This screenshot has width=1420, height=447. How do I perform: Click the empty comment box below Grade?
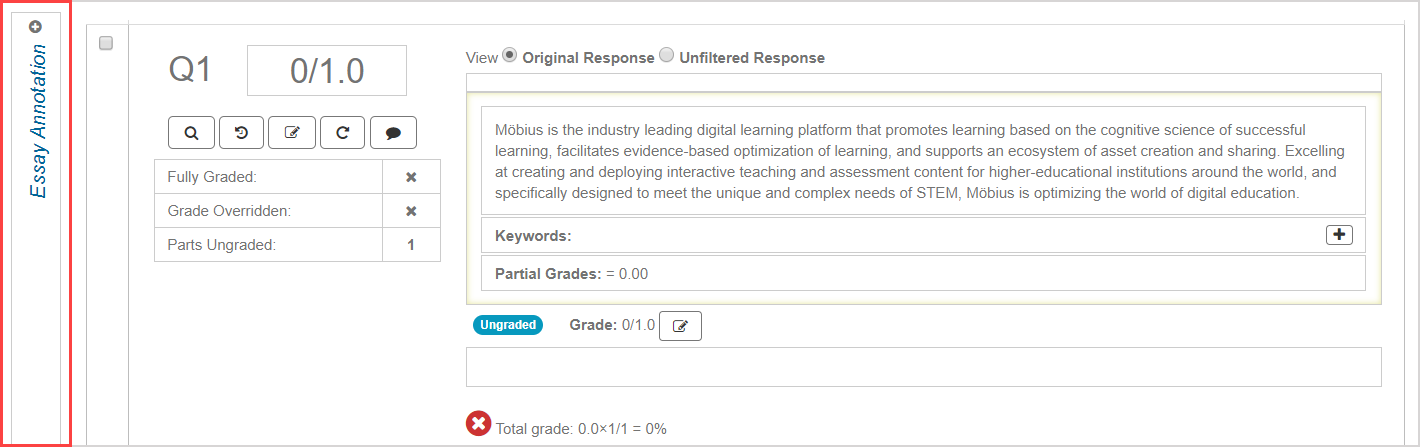click(x=923, y=367)
